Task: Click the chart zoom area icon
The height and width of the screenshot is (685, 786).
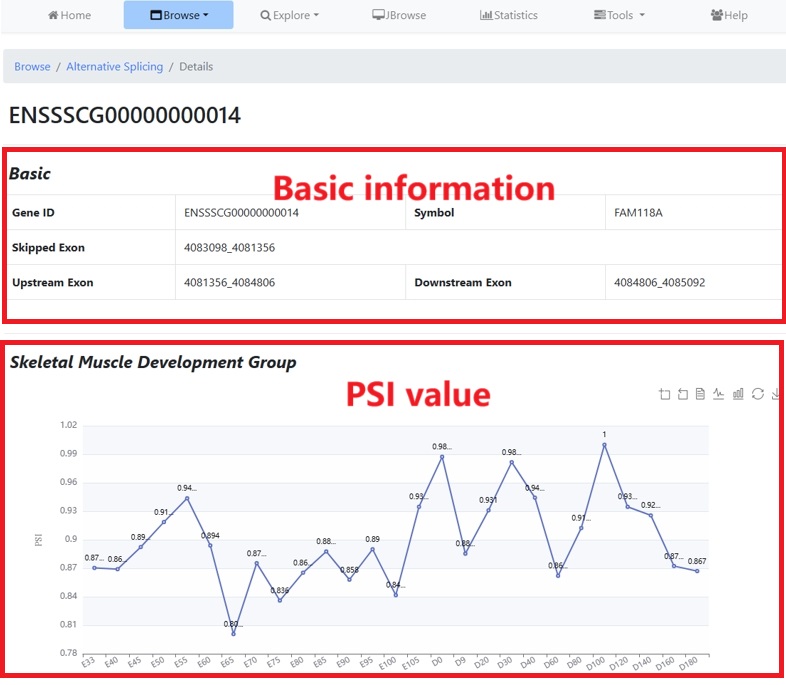Action: click(x=665, y=394)
